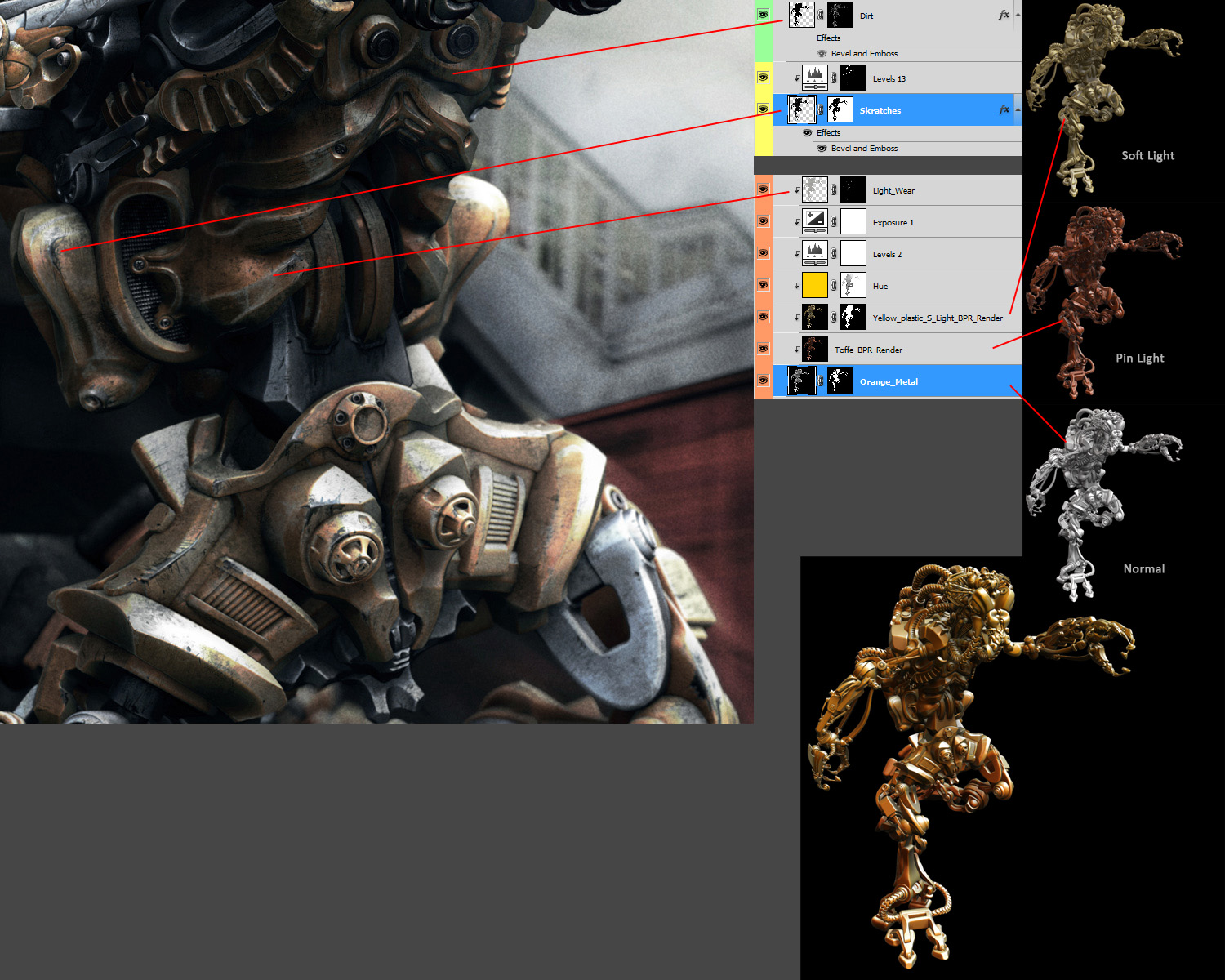Select the Dirt layer thumbnail

(x=802, y=15)
